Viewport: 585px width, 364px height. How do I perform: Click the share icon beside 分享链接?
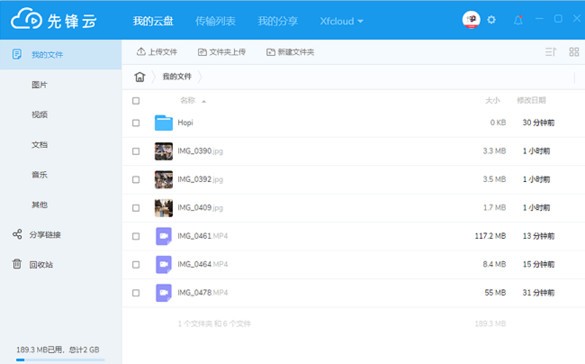17,234
